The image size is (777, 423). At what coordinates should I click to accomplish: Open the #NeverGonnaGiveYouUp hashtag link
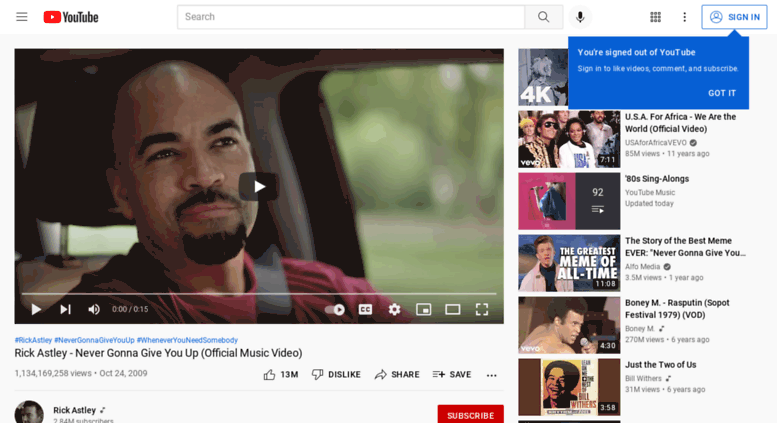(94, 340)
